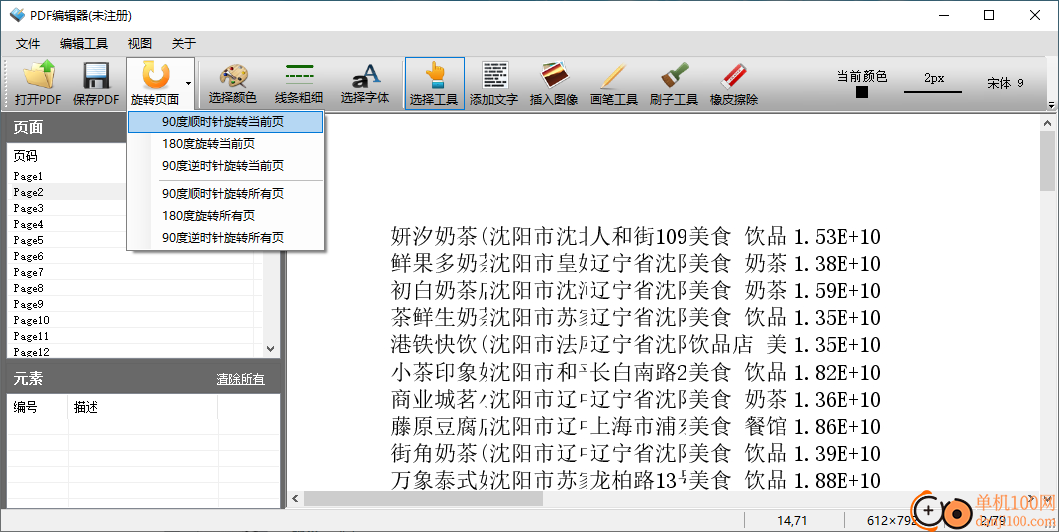Image resolution: width=1059 pixels, height=532 pixels.
Task: Select the 添加文字 text tool
Action: pos(494,83)
